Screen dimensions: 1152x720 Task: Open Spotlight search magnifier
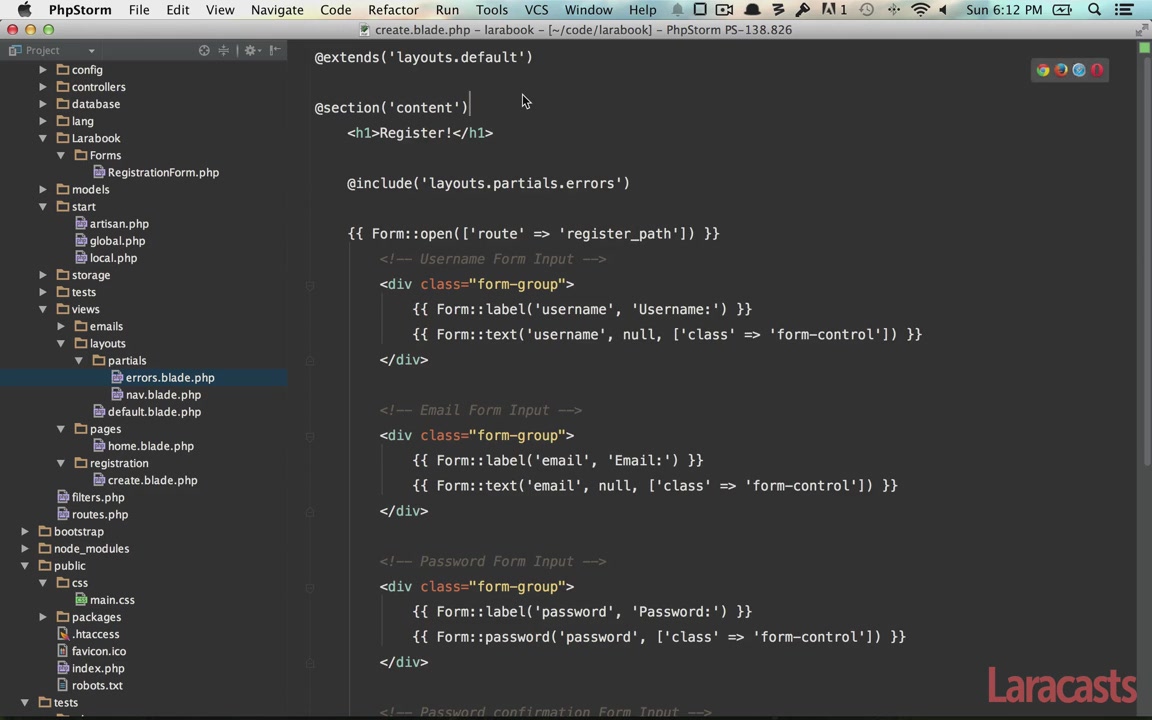coord(1095,10)
